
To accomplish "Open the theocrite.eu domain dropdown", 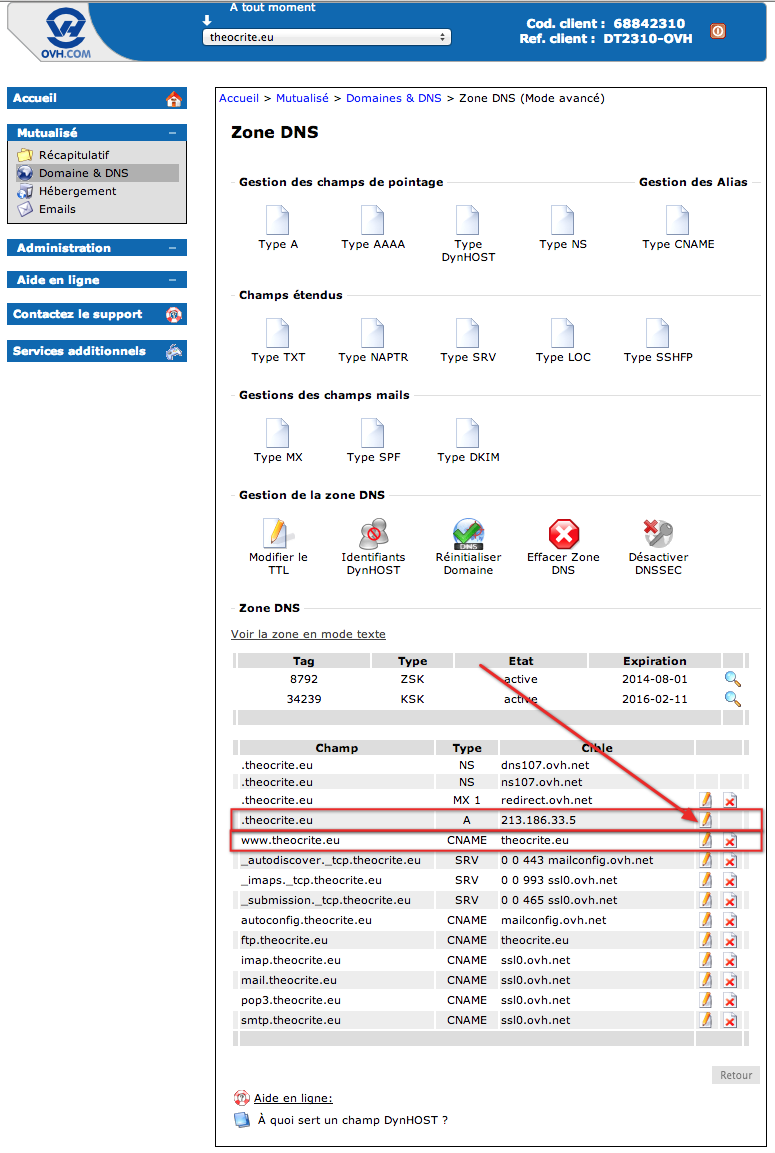I will click(326, 38).
